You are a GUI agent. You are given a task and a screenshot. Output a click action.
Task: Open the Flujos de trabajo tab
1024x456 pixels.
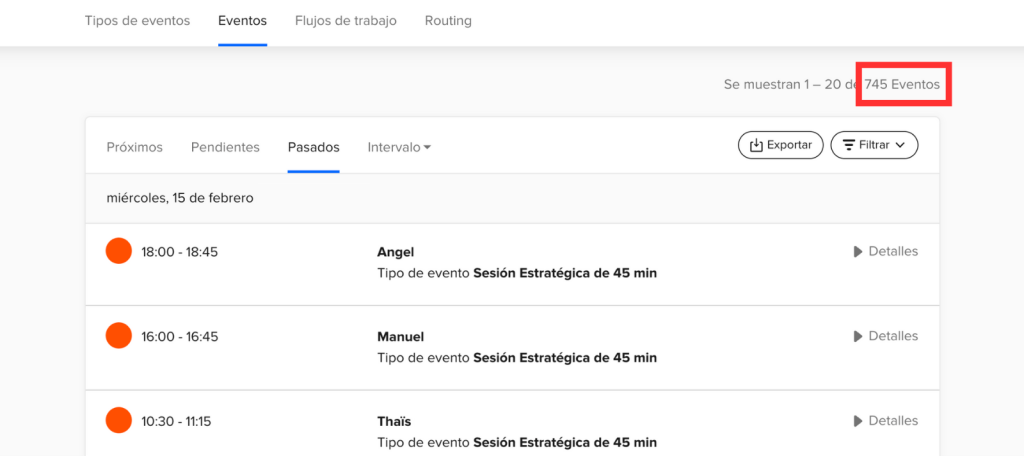click(x=345, y=21)
